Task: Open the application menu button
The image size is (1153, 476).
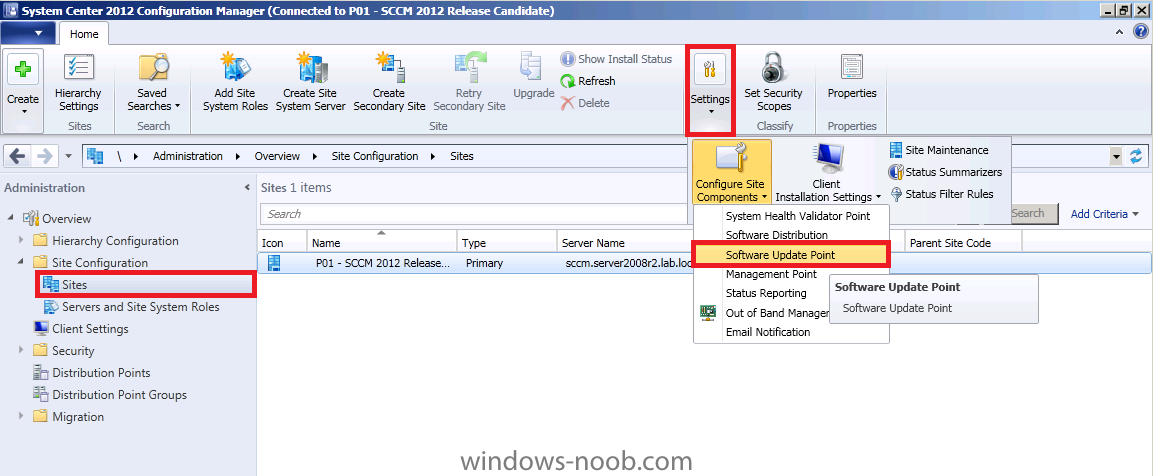Action: coord(28,33)
